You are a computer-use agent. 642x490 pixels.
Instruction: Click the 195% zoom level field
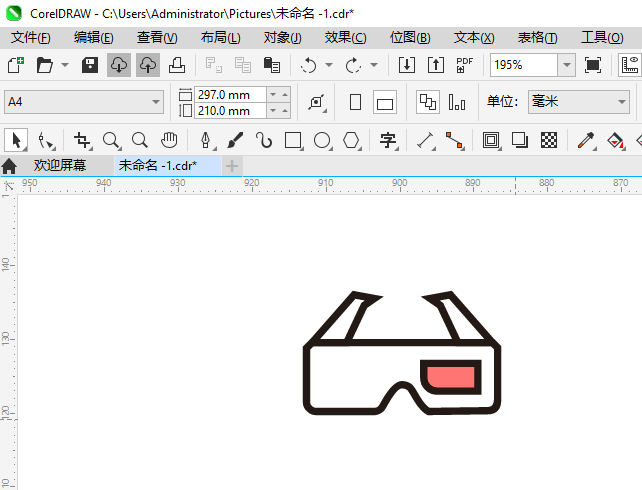pyautogui.click(x=524, y=65)
